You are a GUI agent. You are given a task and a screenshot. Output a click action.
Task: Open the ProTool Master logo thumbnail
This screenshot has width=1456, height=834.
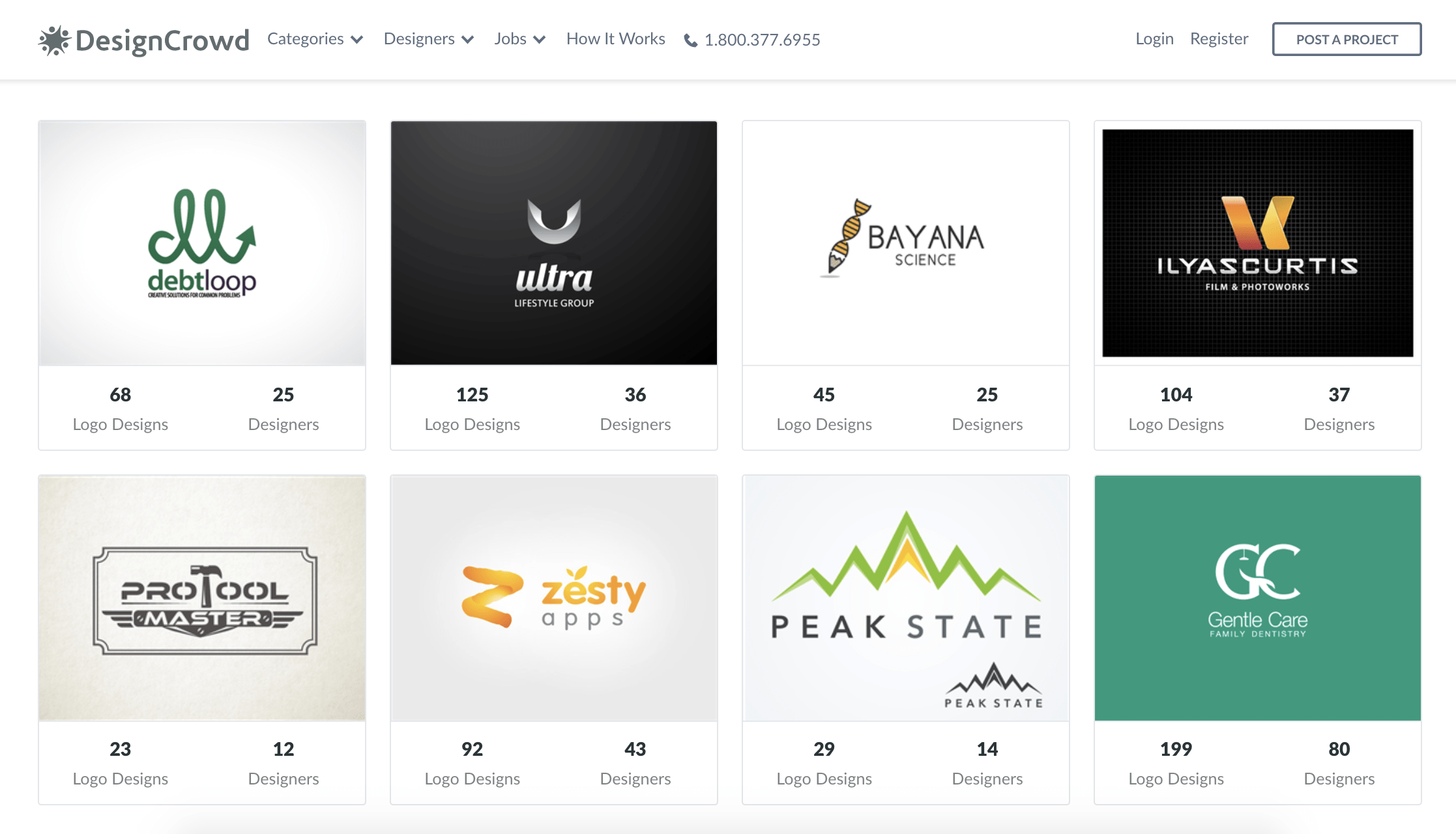pyautogui.click(x=202, y=598)
